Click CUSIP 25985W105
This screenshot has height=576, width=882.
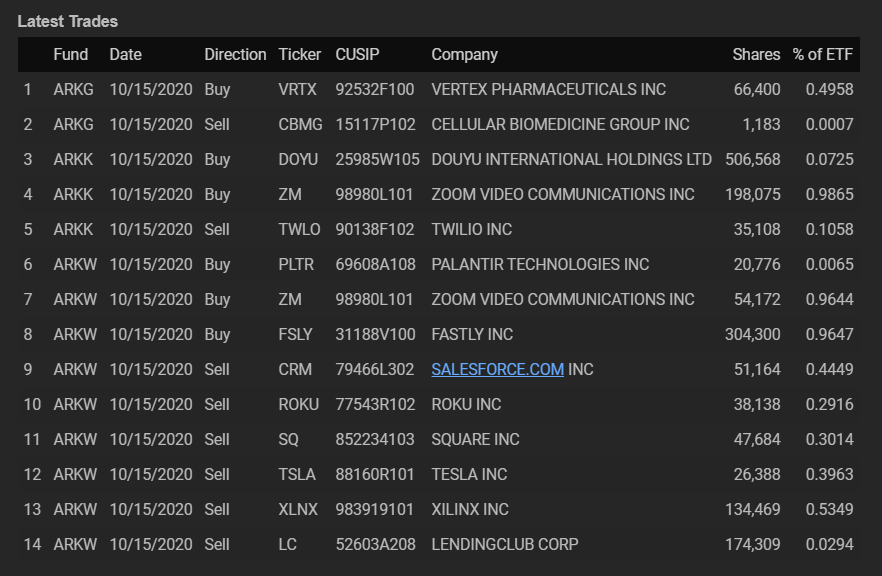[377, 160]
